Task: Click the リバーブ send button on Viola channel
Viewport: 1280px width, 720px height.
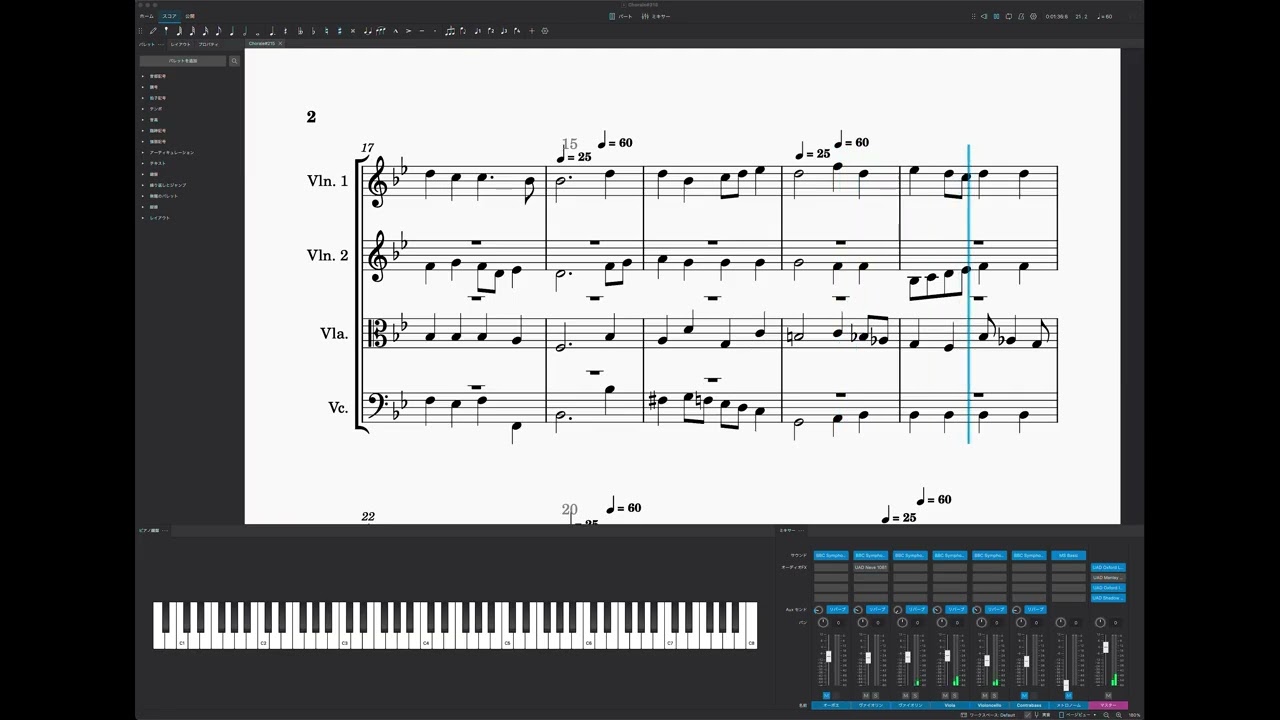Action: coord(956,609)
